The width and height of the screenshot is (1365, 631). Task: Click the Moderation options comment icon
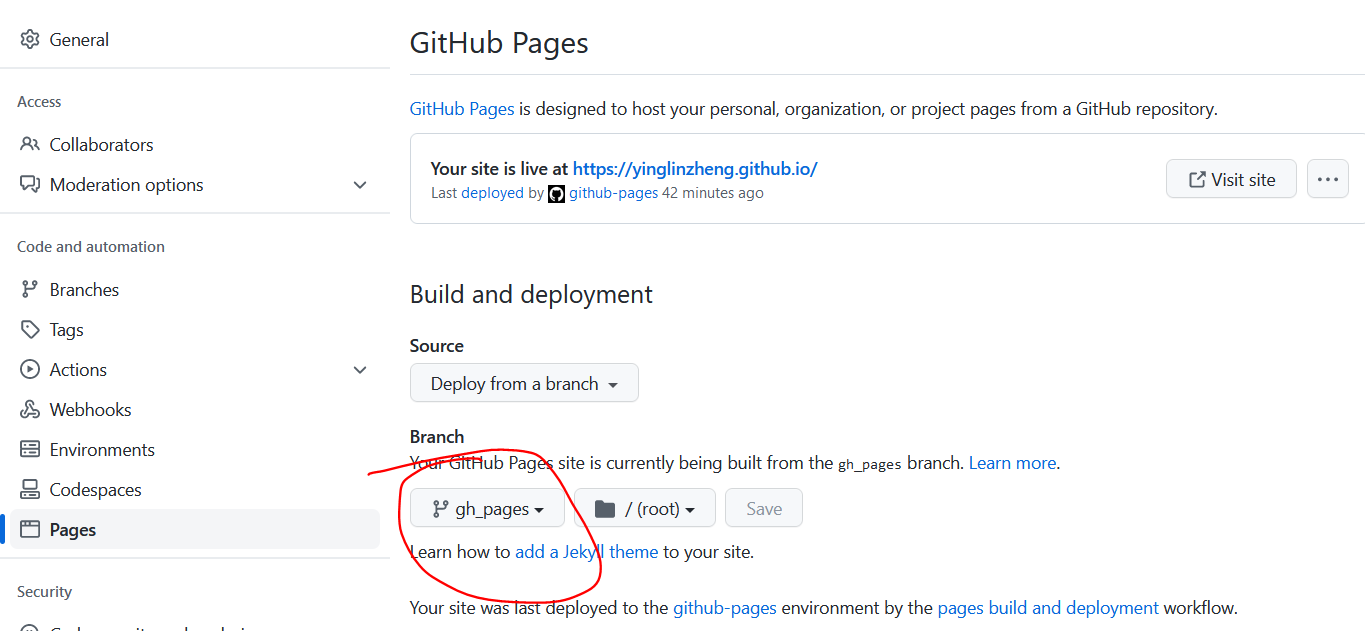(30, 185)
